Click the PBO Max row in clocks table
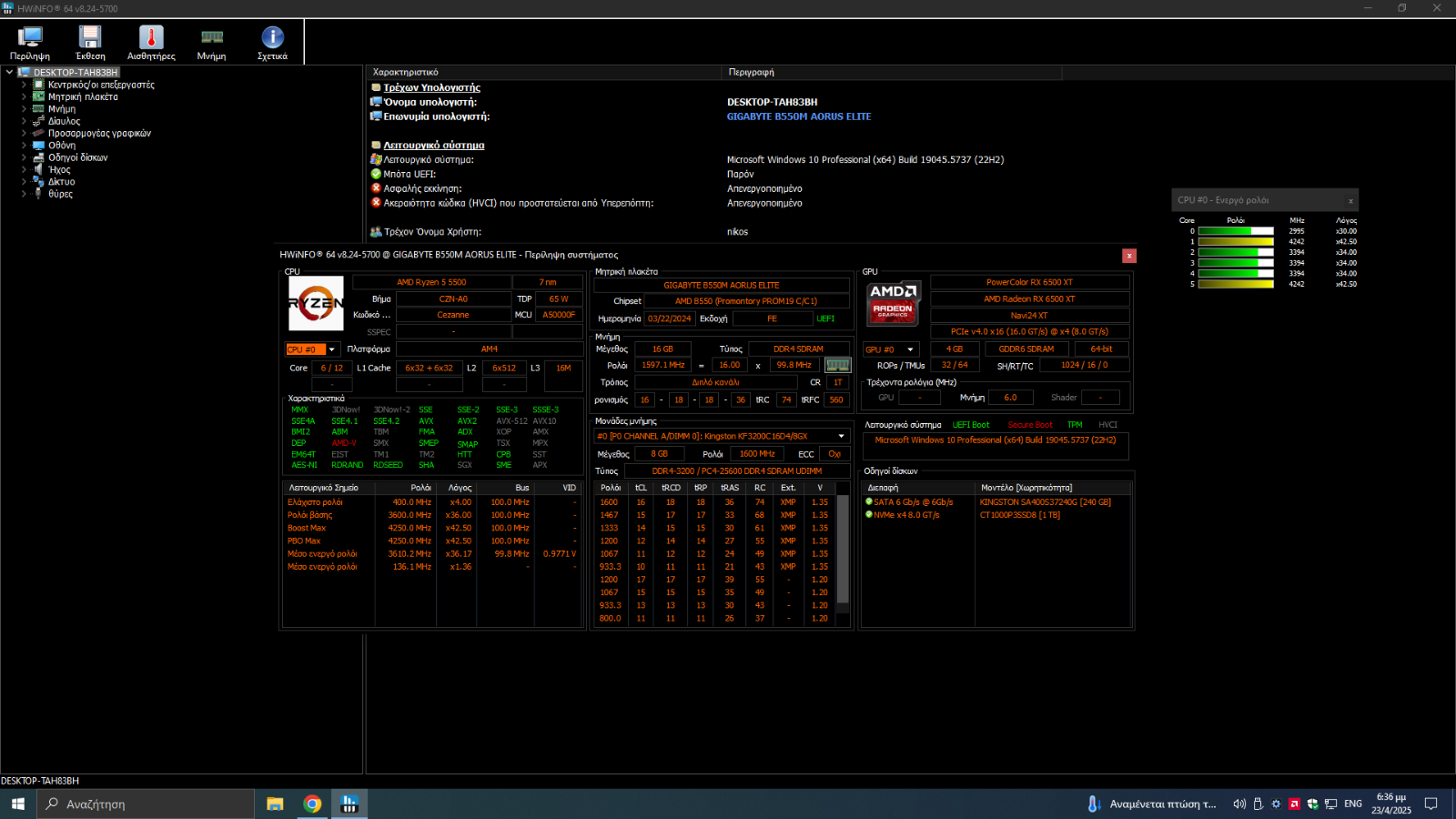 click(432, 541)
